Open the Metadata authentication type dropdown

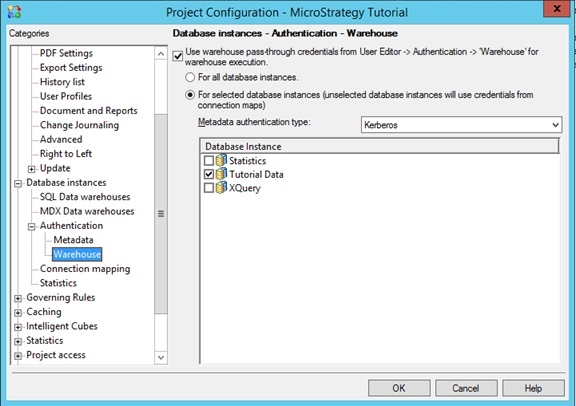(x=461, y=125)
